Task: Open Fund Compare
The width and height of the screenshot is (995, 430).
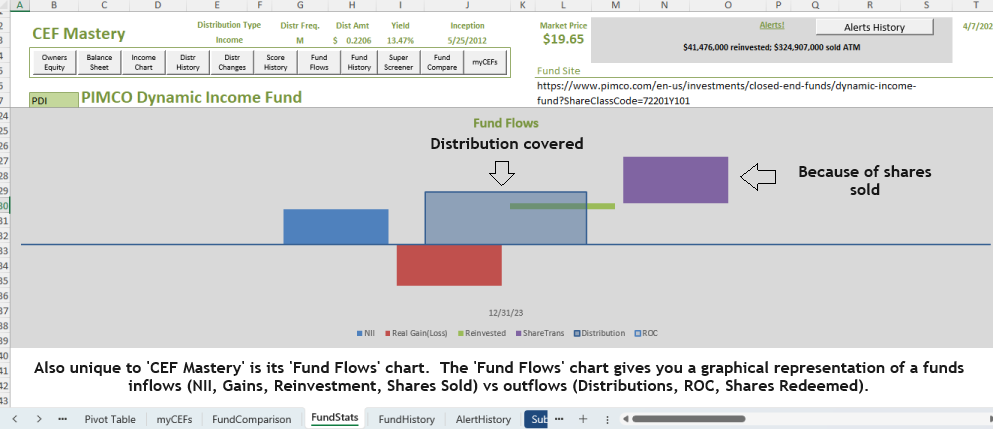Action: pos(442,62)
